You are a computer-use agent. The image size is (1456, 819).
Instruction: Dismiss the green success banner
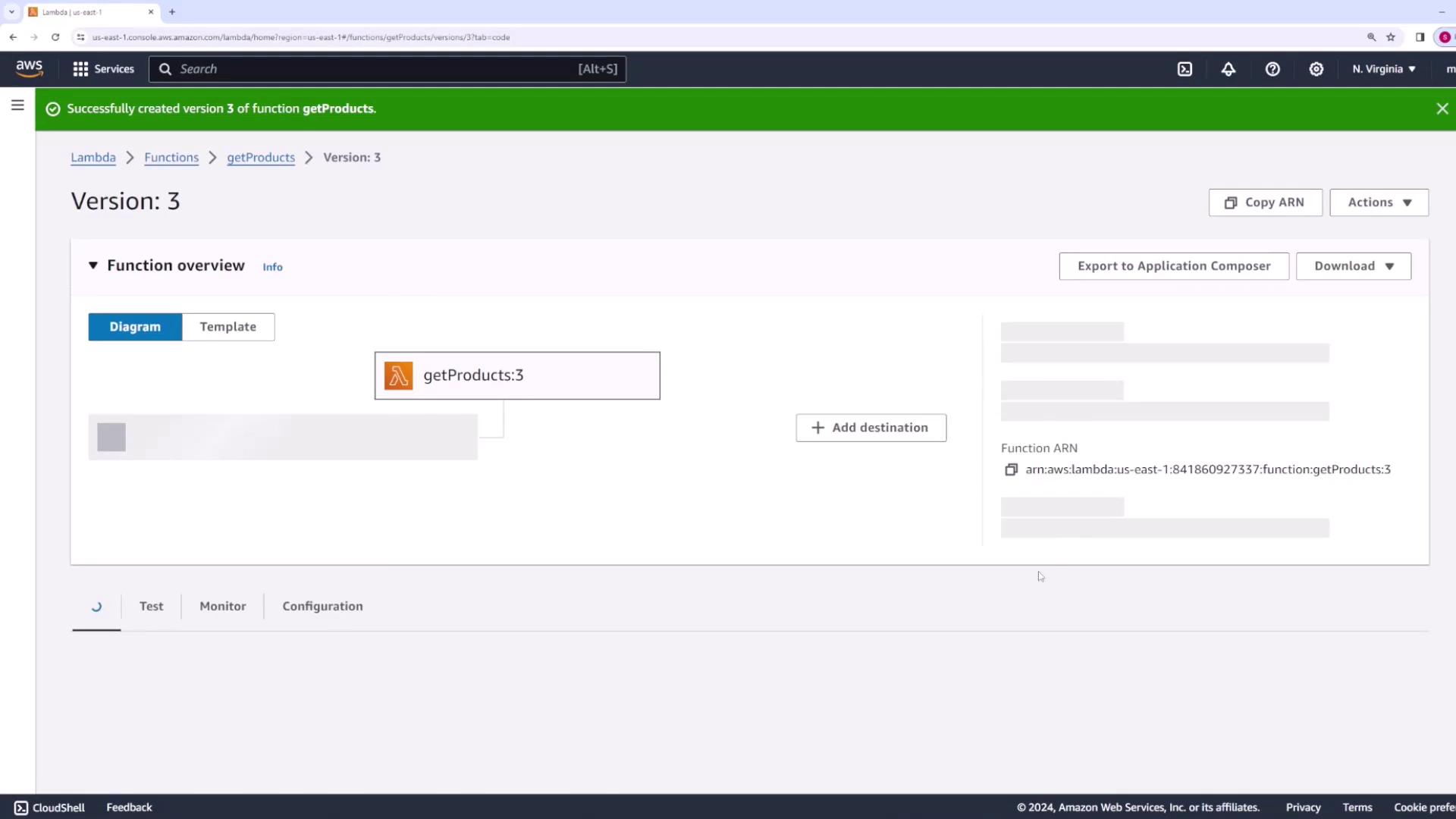(1442, 108)
